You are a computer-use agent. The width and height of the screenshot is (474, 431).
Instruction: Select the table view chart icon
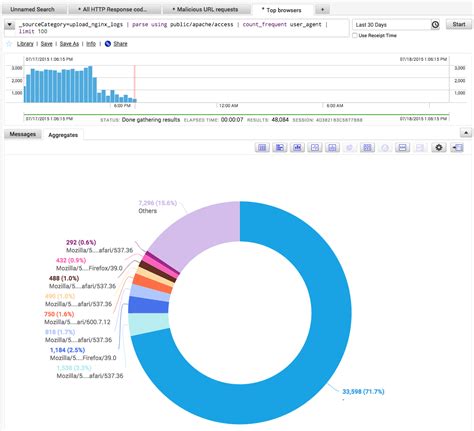click(x=262, y=147)
